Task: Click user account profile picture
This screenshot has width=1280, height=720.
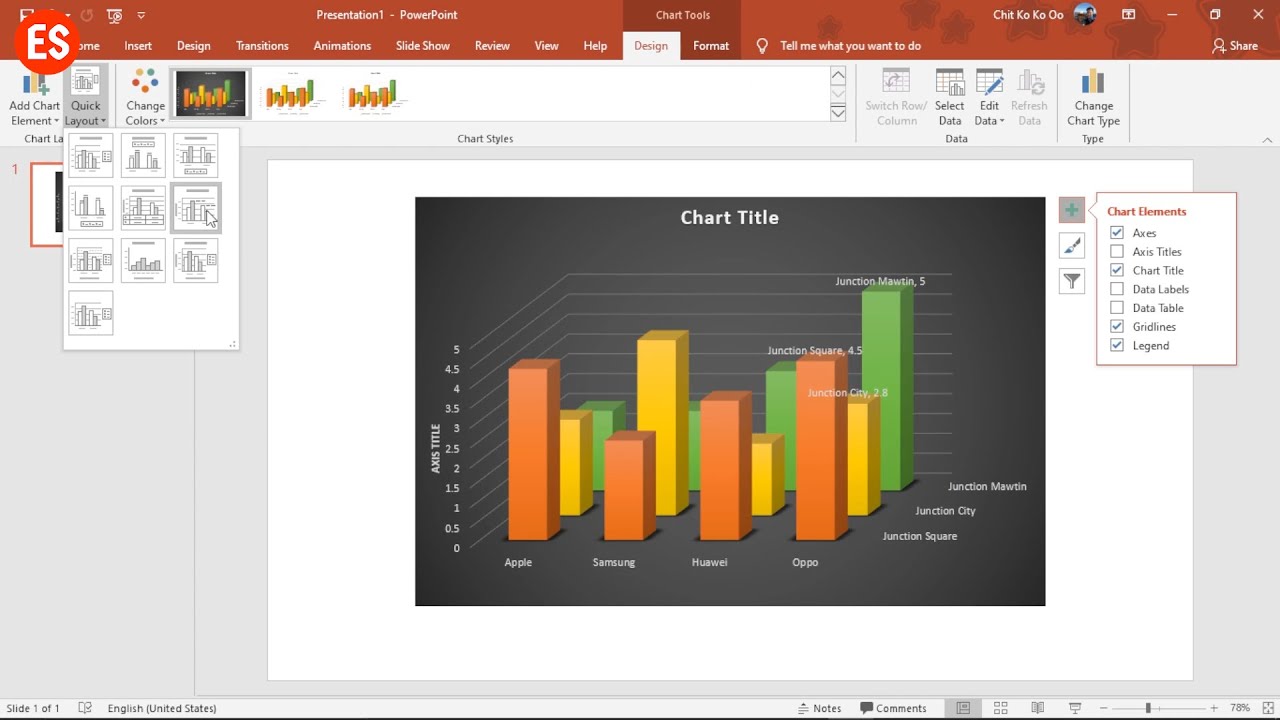Action: coord(1085,15)
